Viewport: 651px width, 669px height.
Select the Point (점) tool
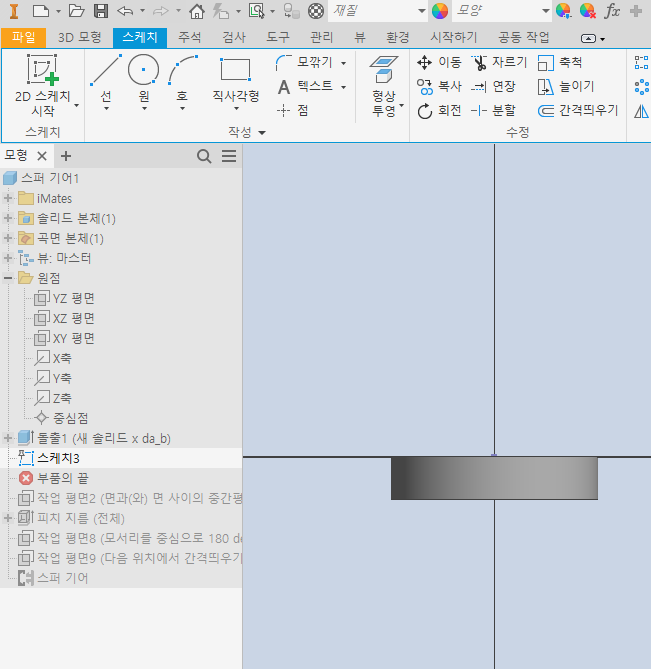click(293, 111)
